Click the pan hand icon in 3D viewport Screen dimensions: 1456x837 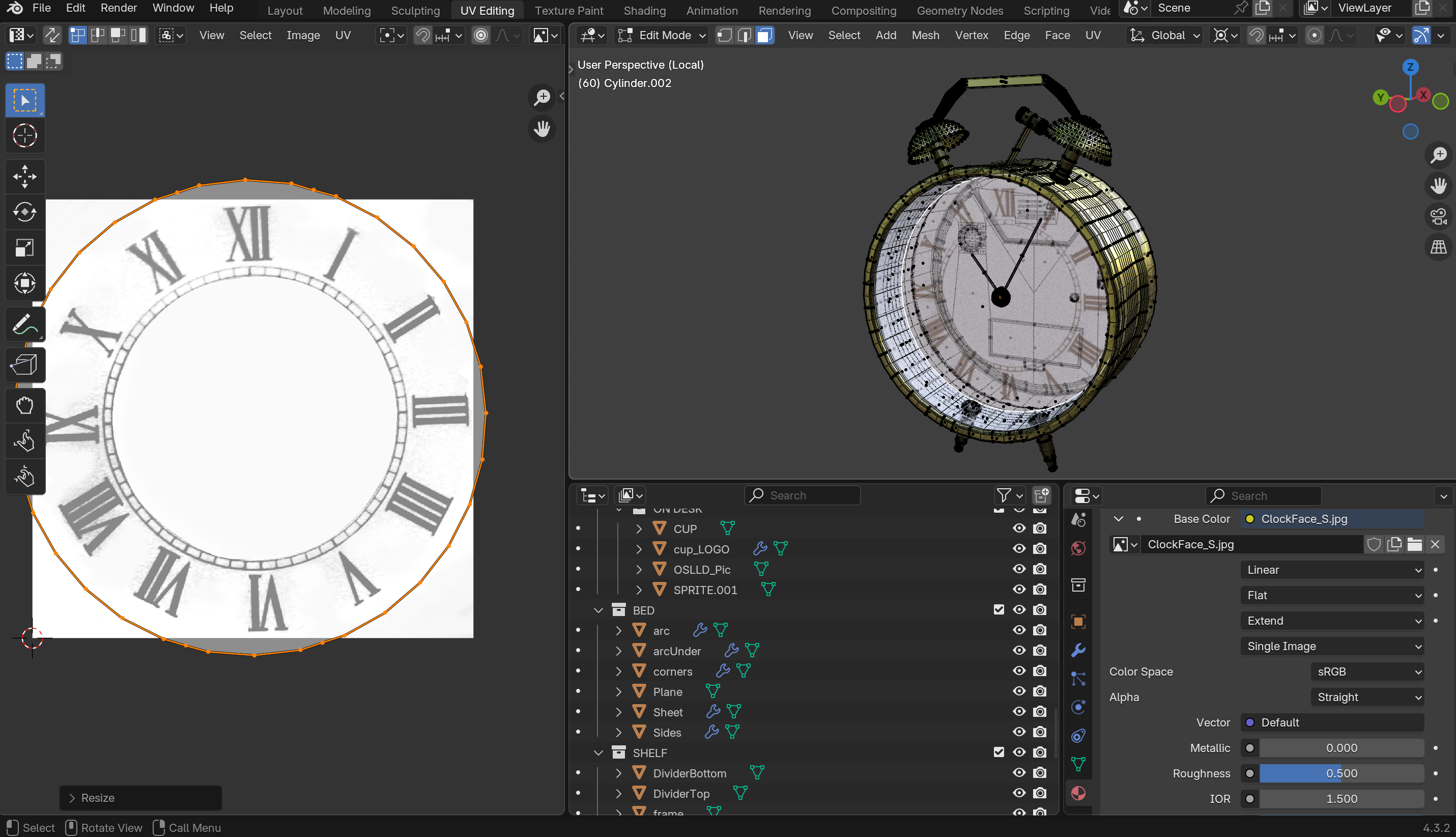coord(1438,186)
